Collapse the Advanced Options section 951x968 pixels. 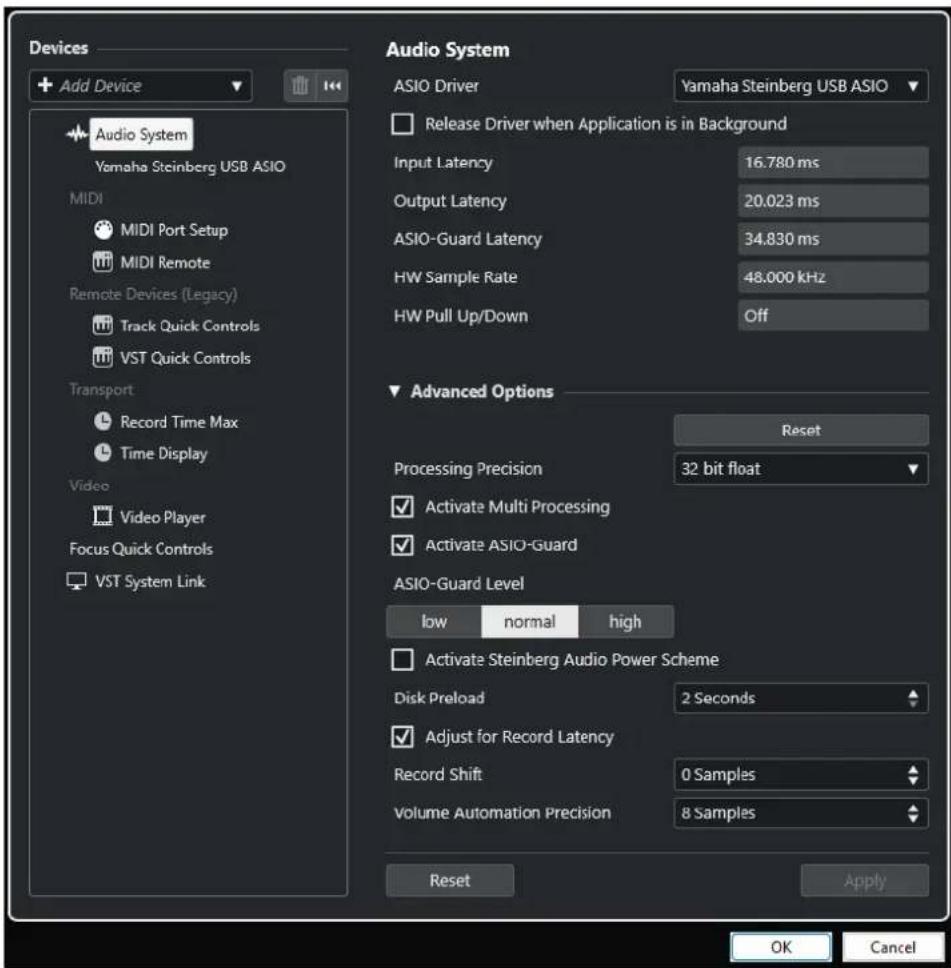pyautogui.click(x=395, y=391)
